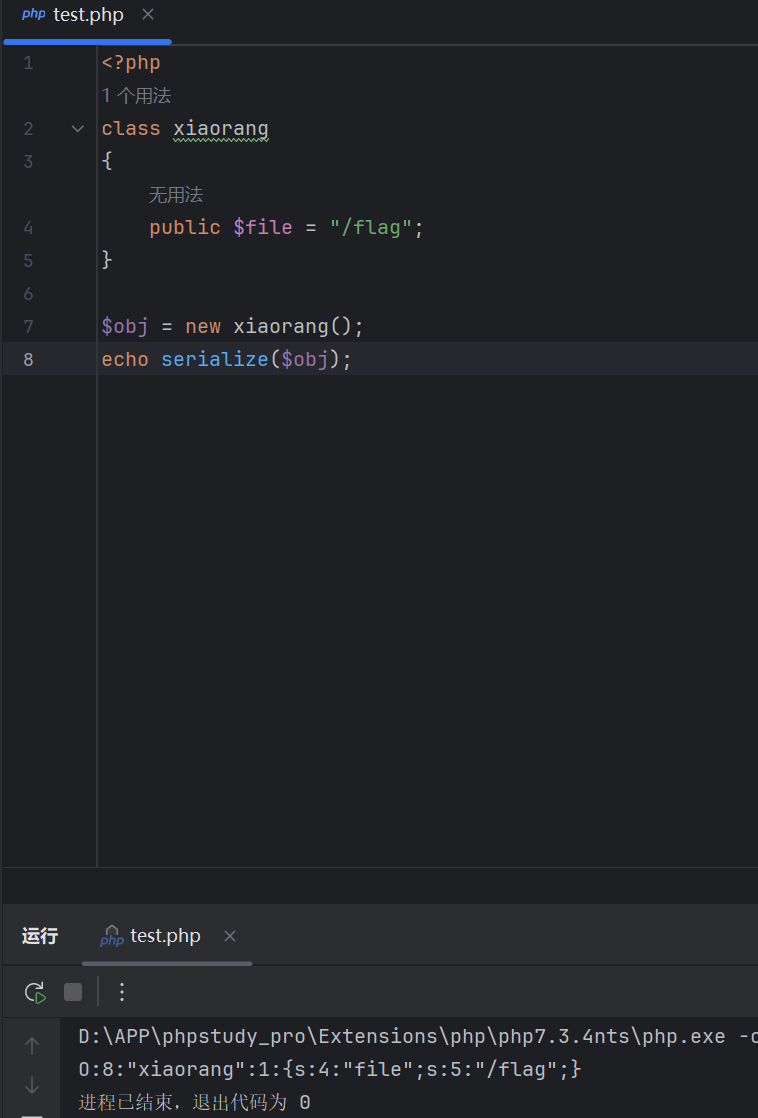This screenshot has height=1118, width=758.
Task: Click the up arrow in the console sidebar
Action: [32, 1046]
